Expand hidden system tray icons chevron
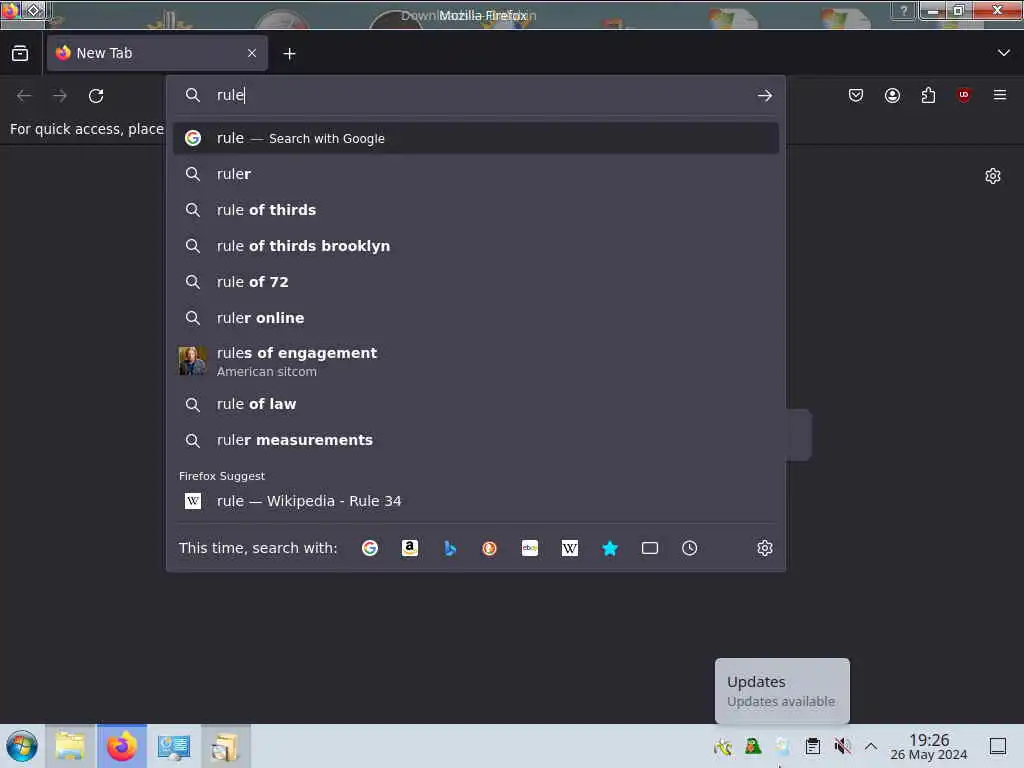Screen dimensions: 1024x768 tap(871, 746)
